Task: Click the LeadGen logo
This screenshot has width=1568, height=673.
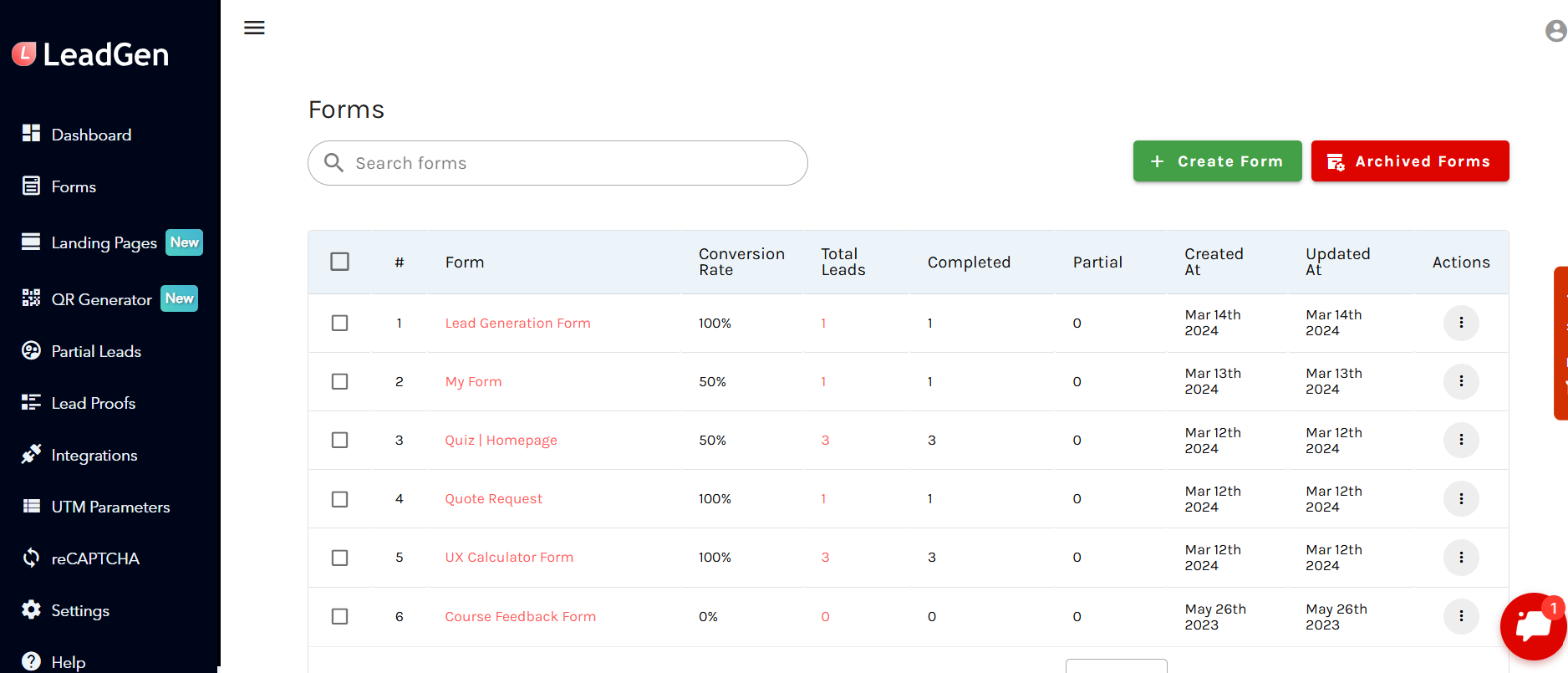Action: (x=90, y=54)
